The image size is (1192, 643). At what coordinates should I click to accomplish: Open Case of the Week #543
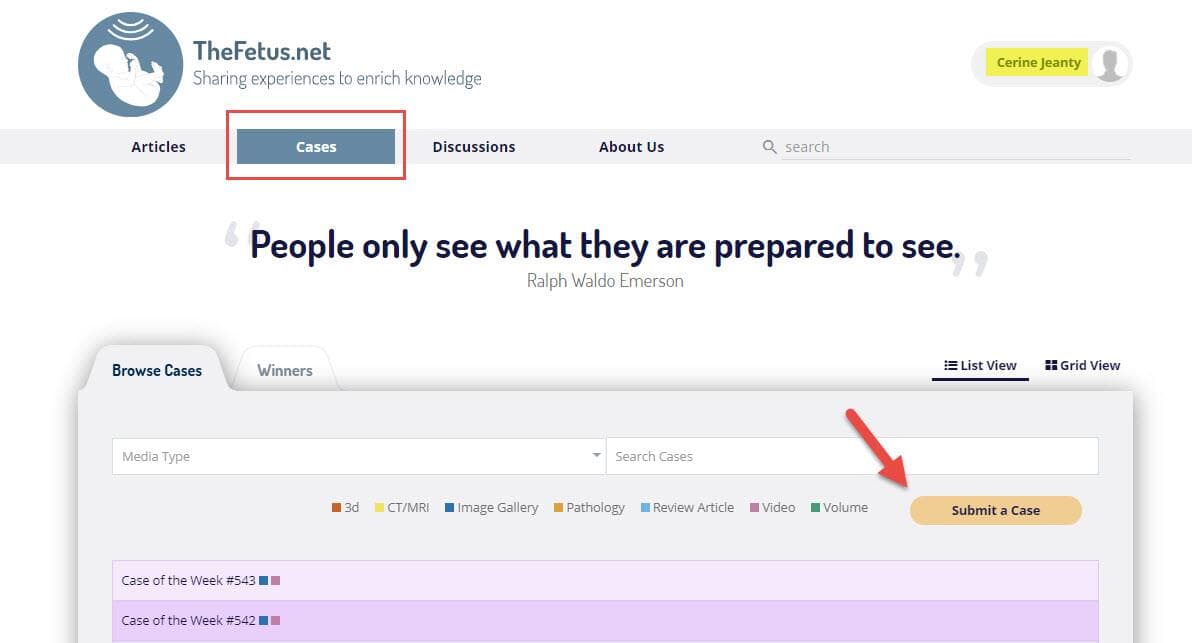coord(188,580)
